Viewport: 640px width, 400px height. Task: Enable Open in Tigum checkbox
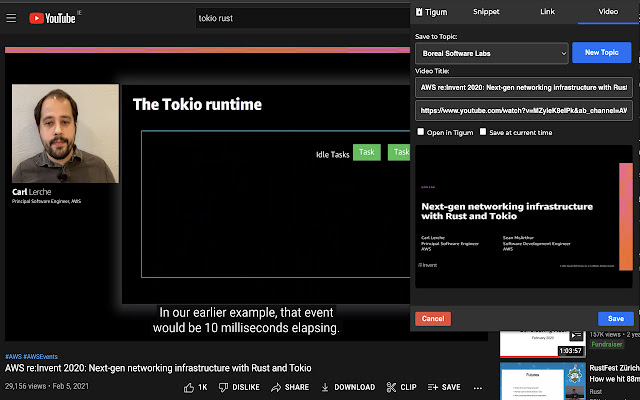coord(420,131)
